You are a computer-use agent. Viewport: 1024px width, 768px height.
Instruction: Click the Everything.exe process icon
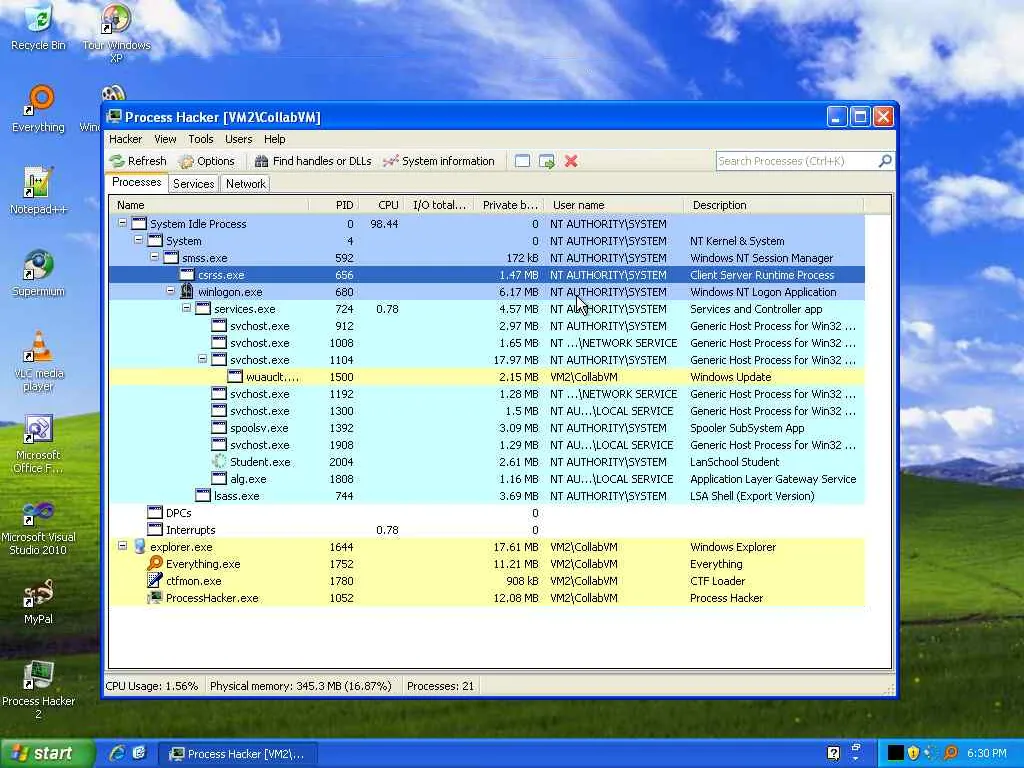tap(155, 564)
